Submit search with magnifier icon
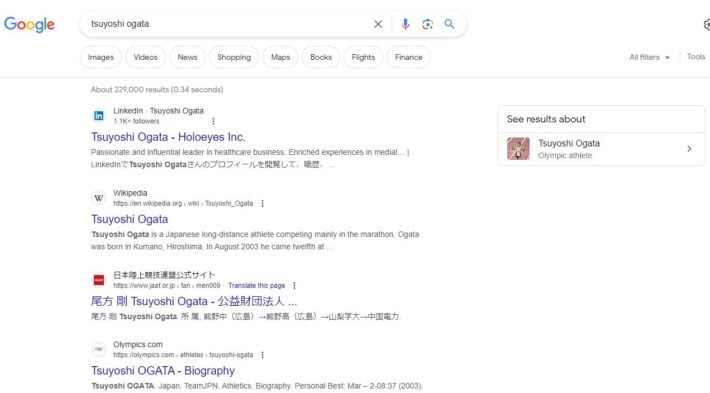Image resolution: width=710 pixels, height=393 pixels. point(449,24)
